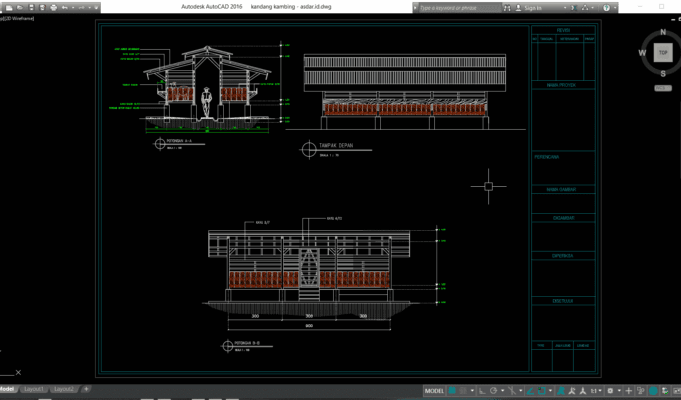Click the Quick Properties status bar icon
The height and width of the screenshot is (400, 681).
pyautogui.click(x=641, y=391)
